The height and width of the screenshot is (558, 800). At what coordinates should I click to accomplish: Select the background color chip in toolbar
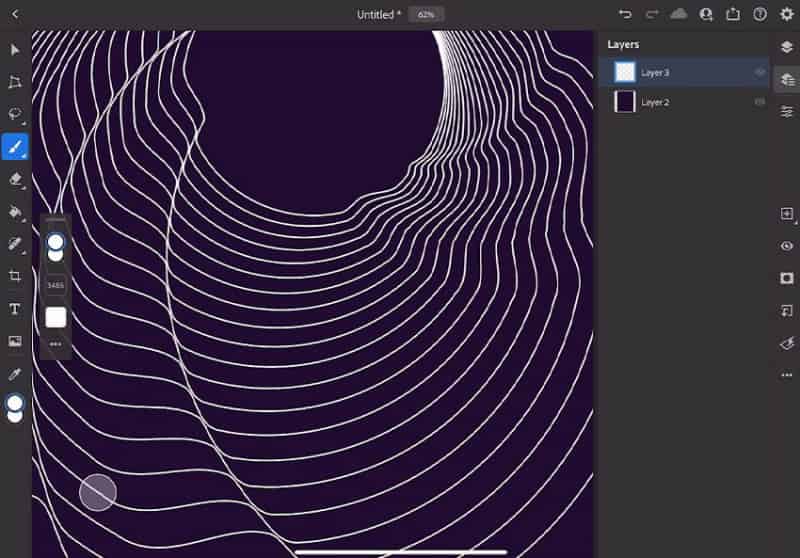pos(15,417)
